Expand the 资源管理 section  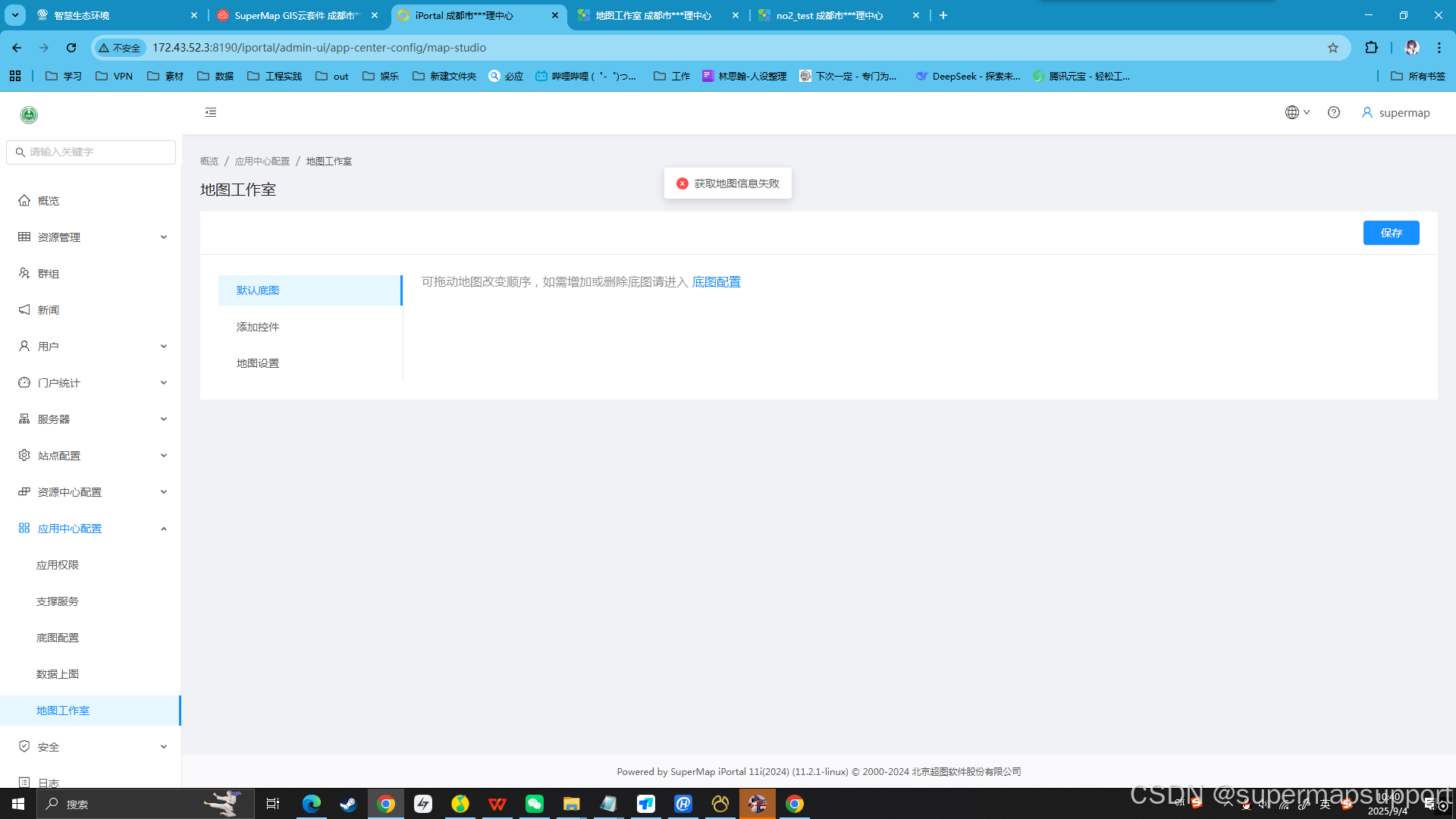pos(163,237)
